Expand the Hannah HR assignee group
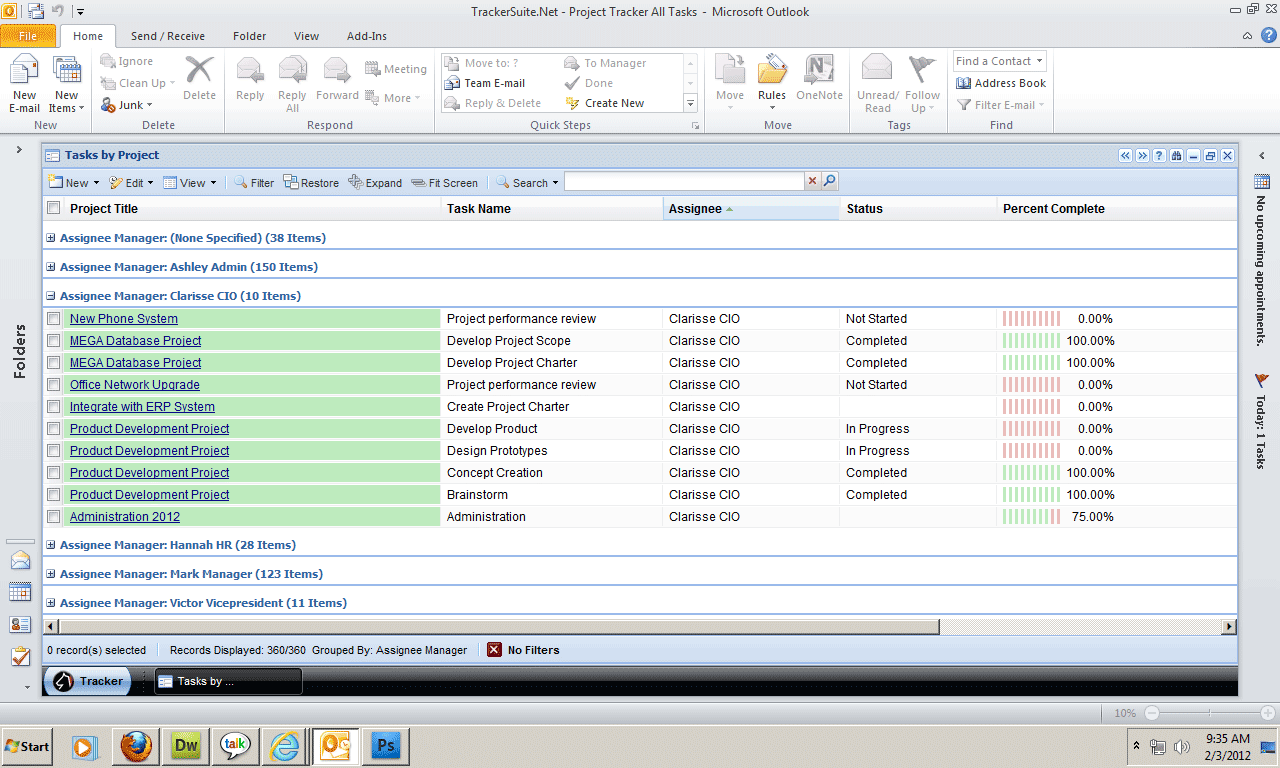 tap(50, 545)
